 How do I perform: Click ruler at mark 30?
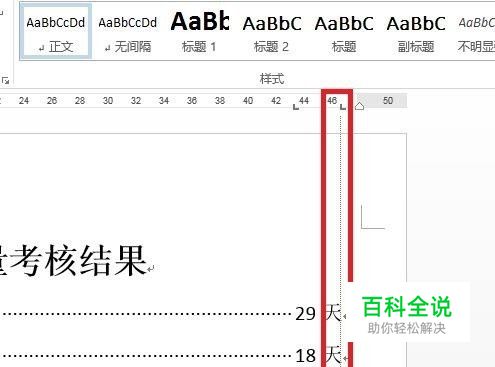click(108, 100)
